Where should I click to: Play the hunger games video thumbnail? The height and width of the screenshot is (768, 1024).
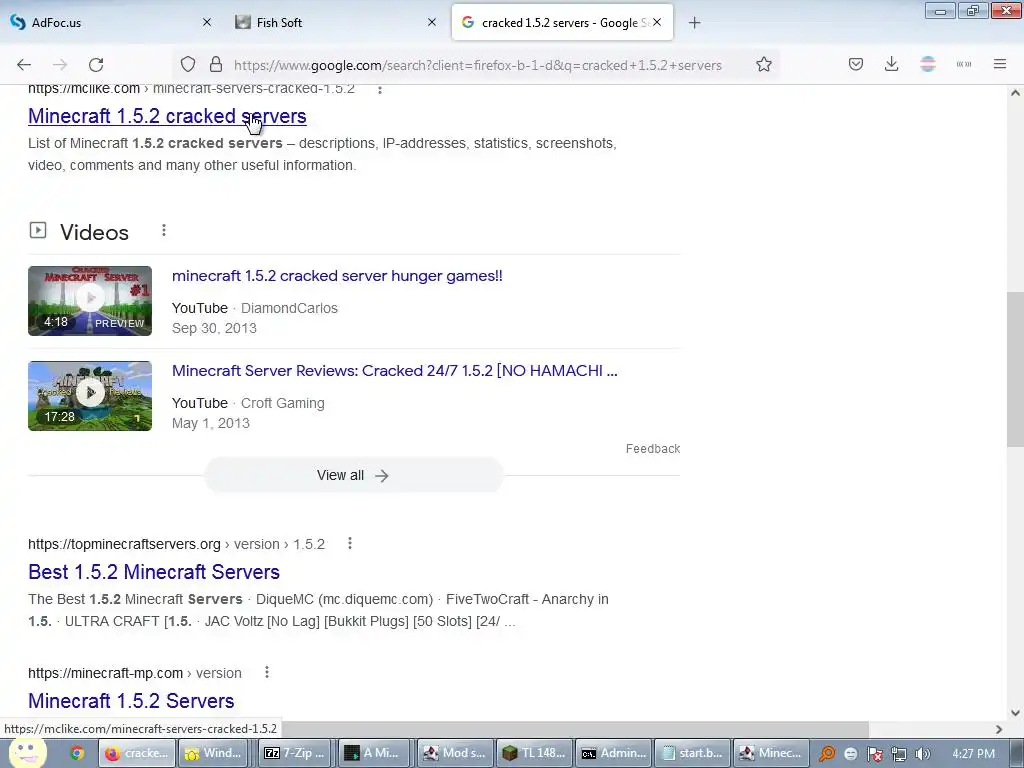pyautogui.click(x=90, y=301)
